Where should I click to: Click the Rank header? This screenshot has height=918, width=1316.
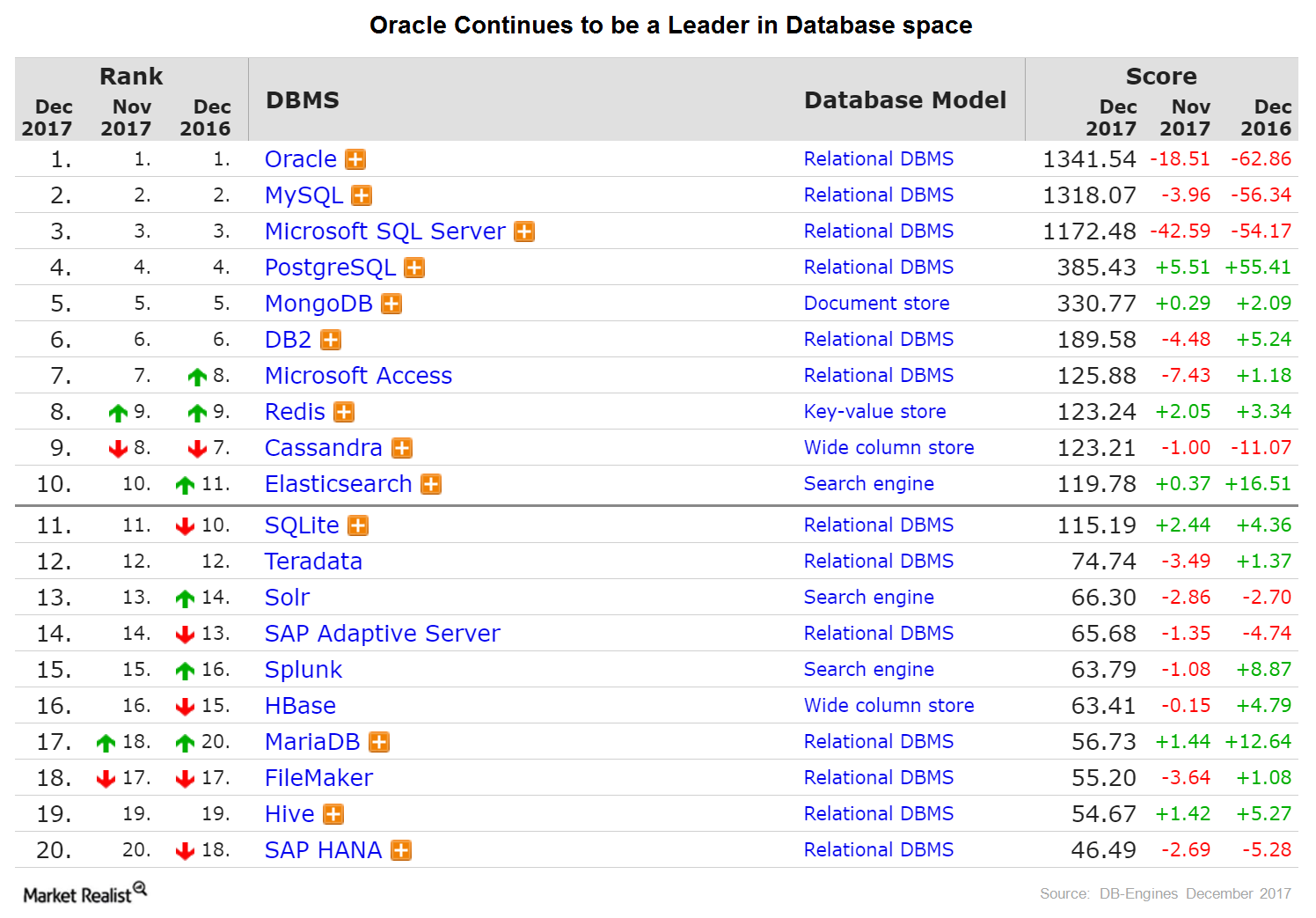pos(131,77)
